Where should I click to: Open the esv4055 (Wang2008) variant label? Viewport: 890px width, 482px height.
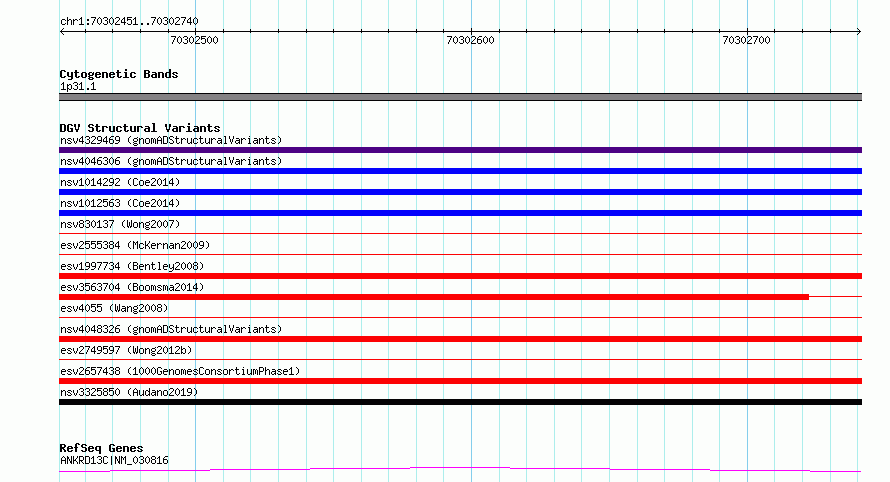pyautogui.click(x=114, y=308)
